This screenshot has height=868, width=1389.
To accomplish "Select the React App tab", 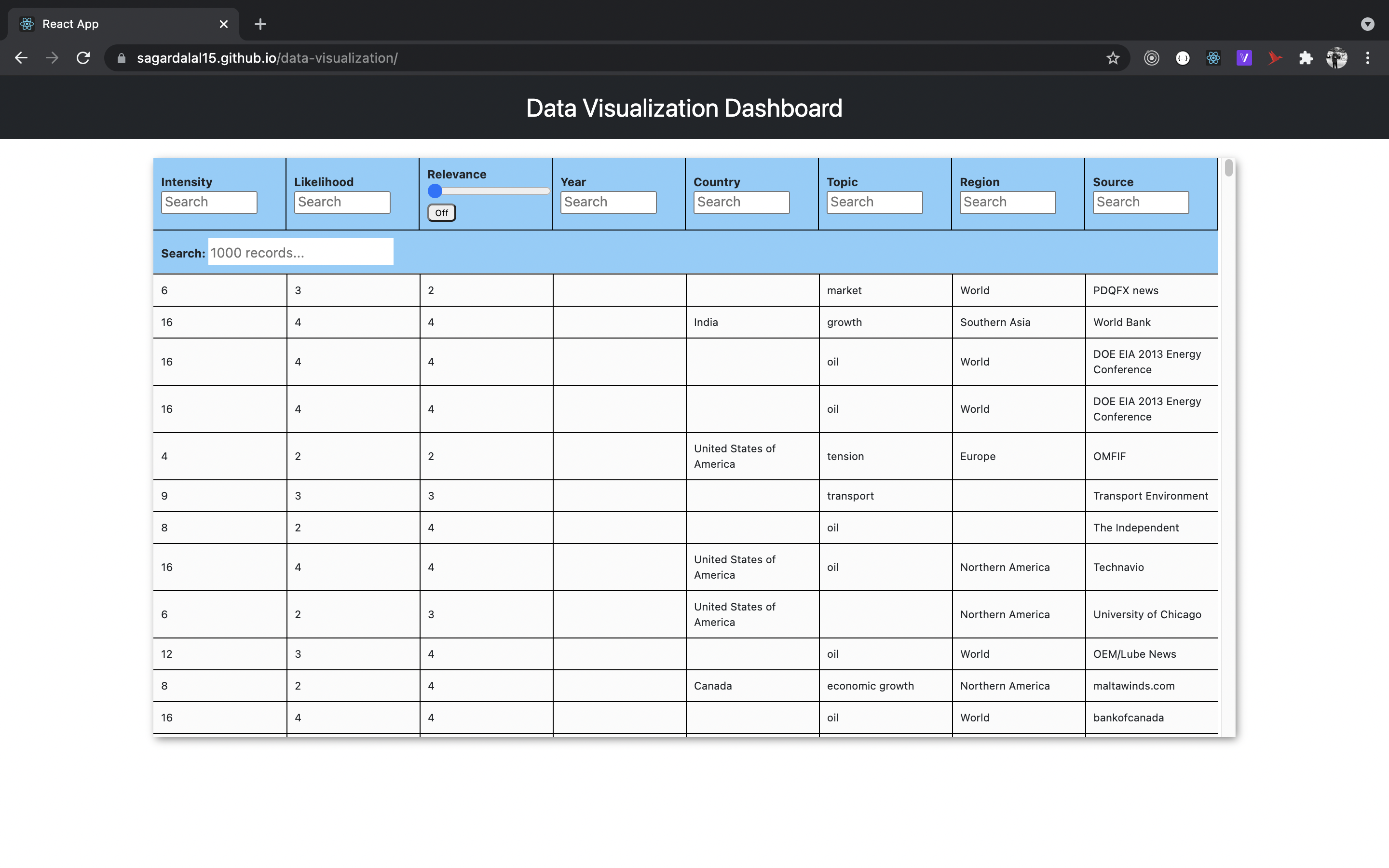I will pos(115,24).
